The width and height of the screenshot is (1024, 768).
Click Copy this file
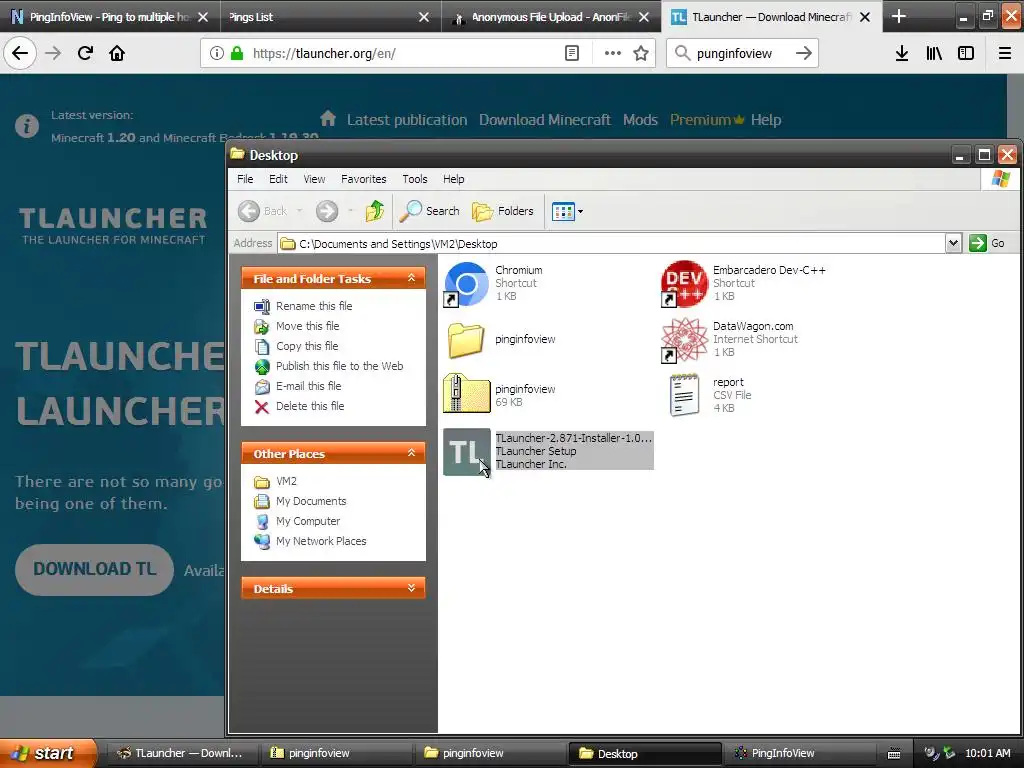[x=306, y=346]
